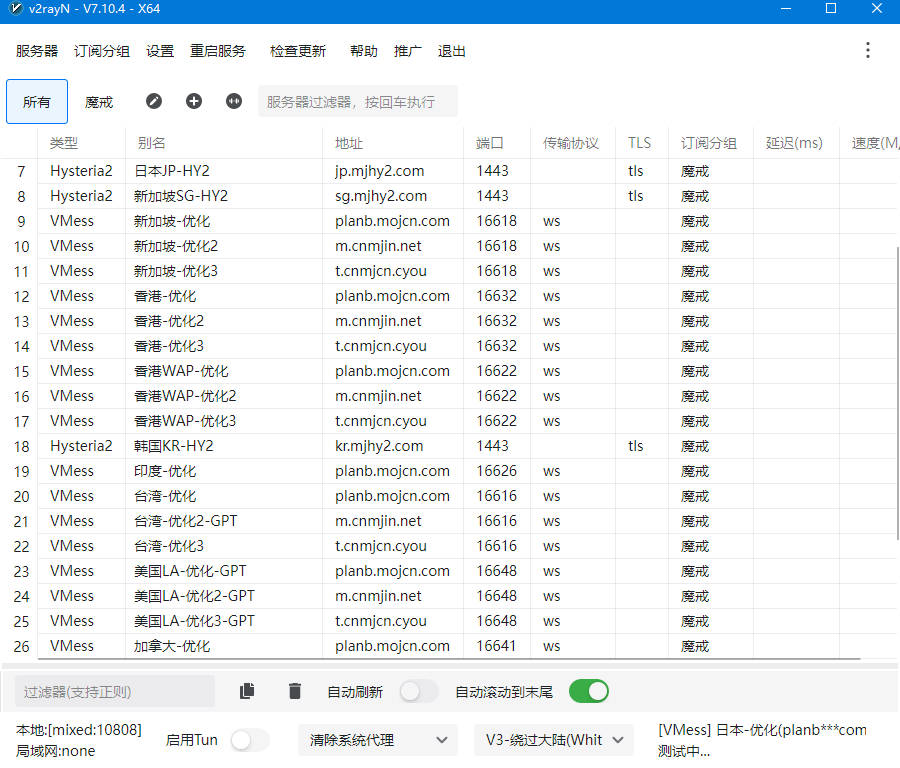The image size is (900, 768).
Task: Open the 服务器 menu
Action: click(37, 51)
